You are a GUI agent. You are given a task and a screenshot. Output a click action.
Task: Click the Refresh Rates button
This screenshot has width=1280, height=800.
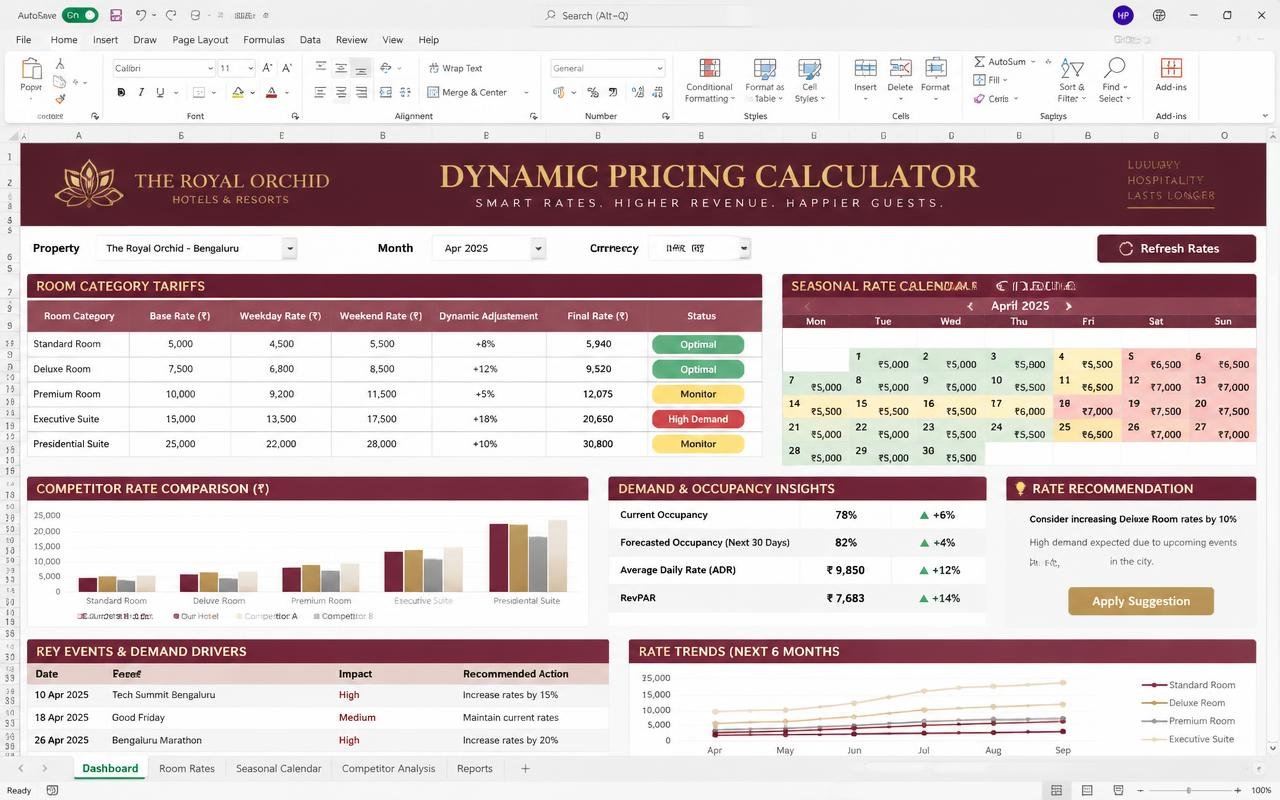coord(1176,248)
